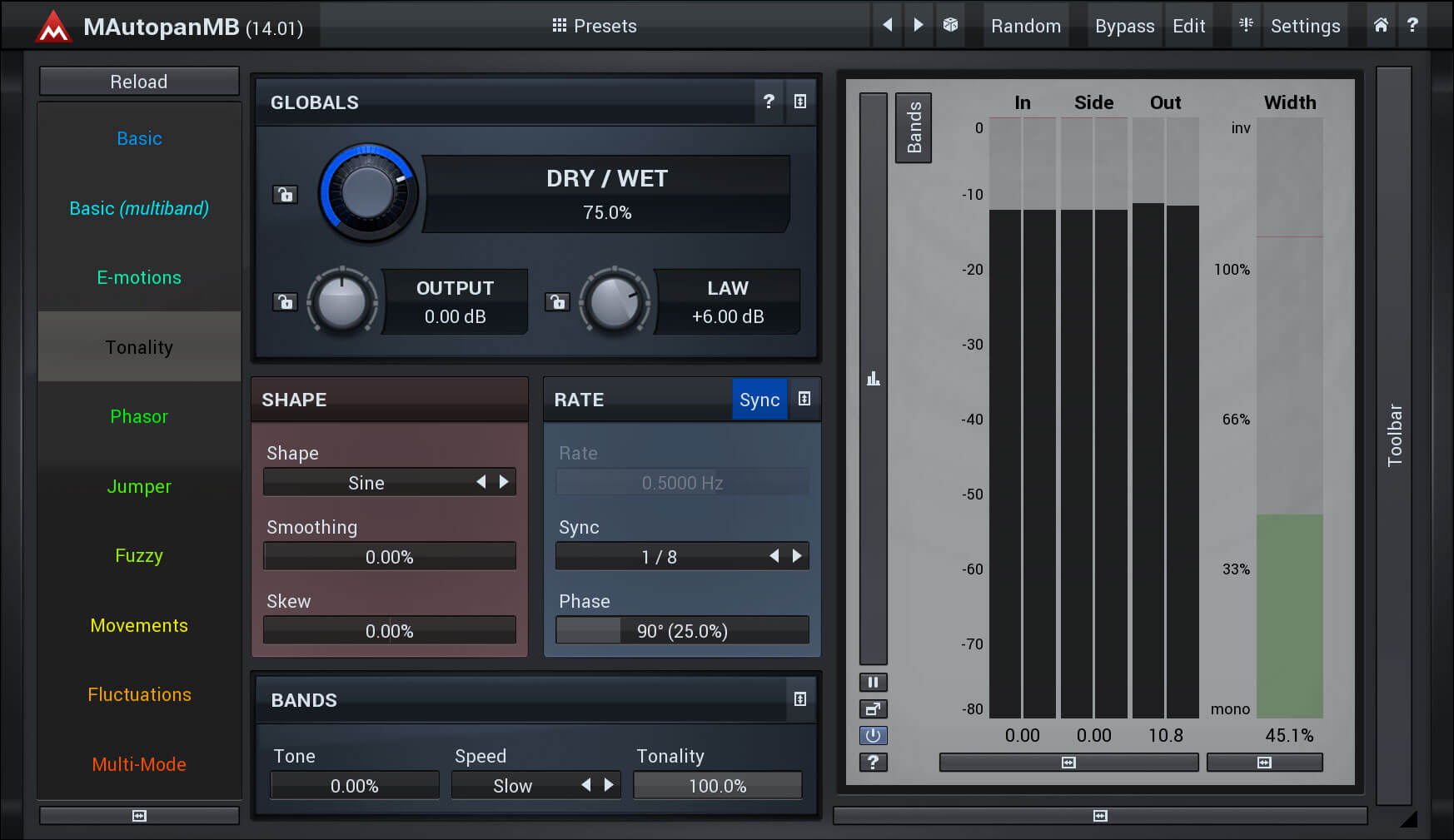Open the Presets menu
Viewport: 1454px width, 840px height.
(595, 26)
